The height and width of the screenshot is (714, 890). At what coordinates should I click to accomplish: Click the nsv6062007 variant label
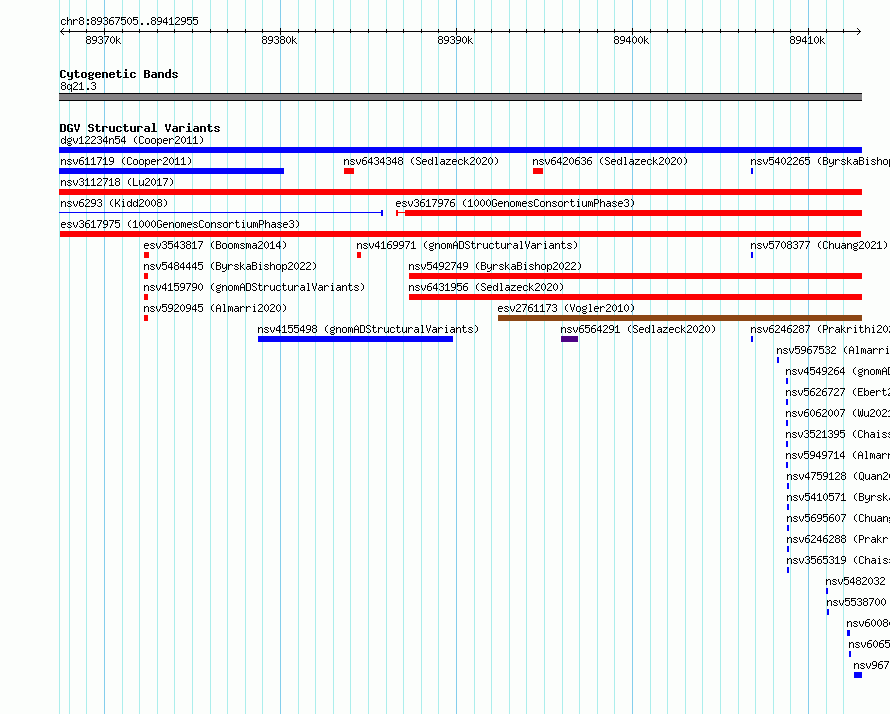pyautogui.click(x=838, y=413)
